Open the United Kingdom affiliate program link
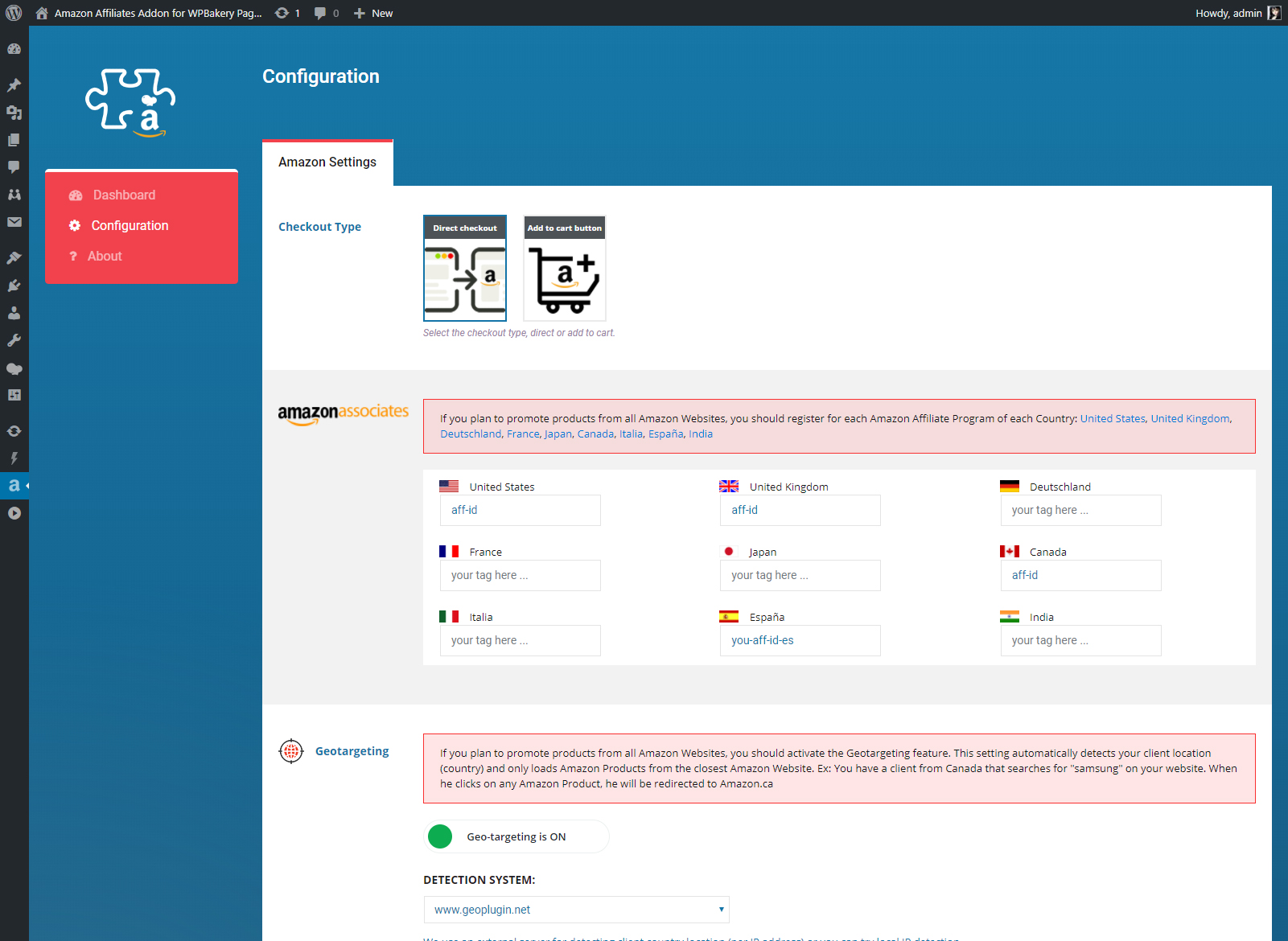1288x941 pixels. pos(1190,418)
